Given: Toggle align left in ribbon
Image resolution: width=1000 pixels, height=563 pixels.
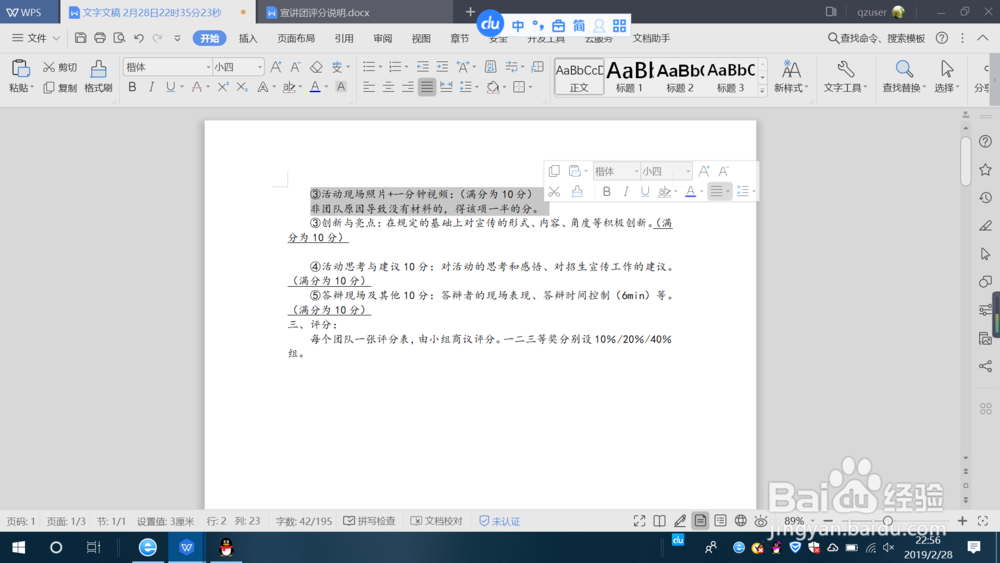Looking at the screenshot, I should pyautogui.click(x=369, y=87).
